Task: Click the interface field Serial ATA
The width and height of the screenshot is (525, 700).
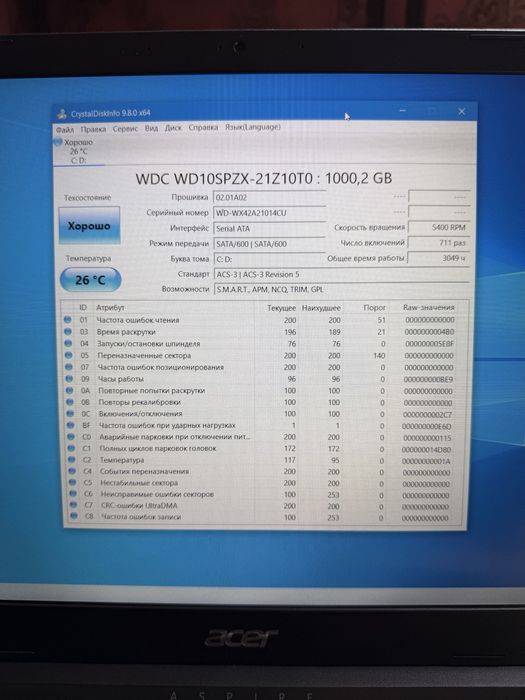Action: [x=270, y=229]
